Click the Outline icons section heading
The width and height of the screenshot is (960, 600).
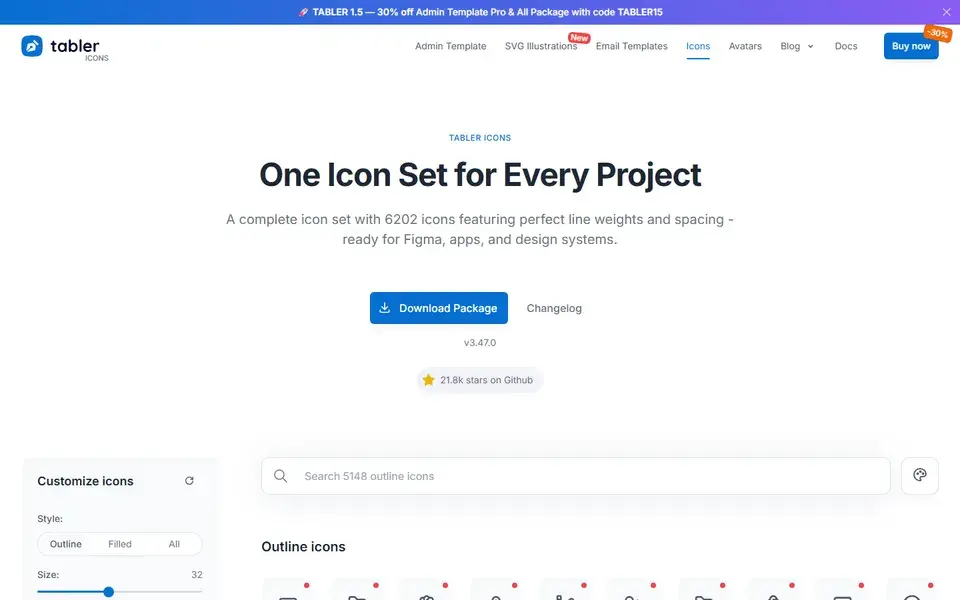coord(303,547)
